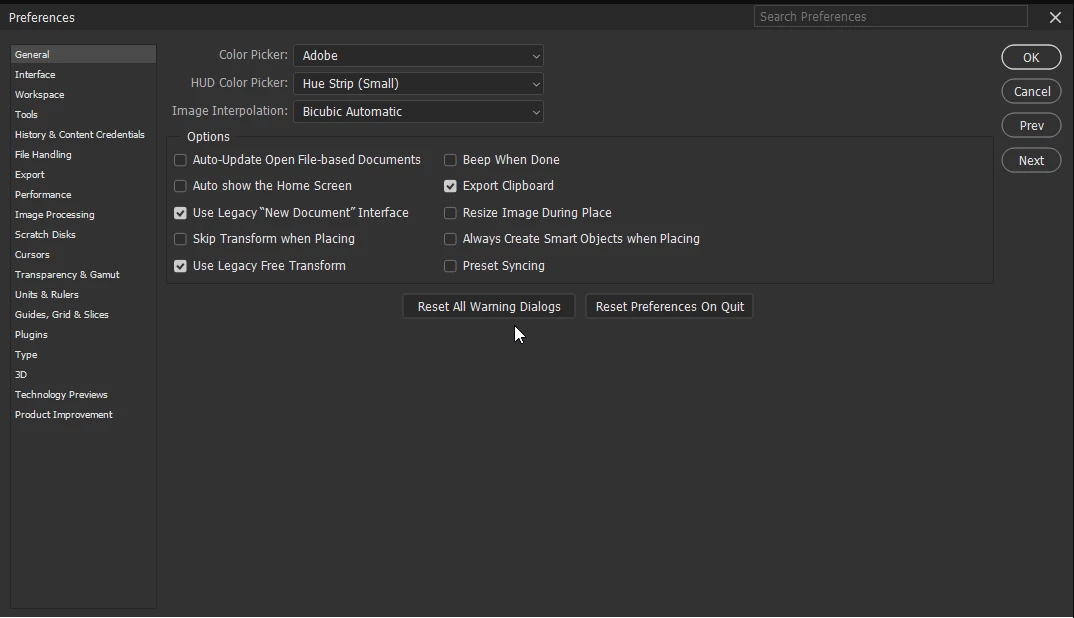The image size is (1074, 618).
Task: Enable Skip Transform when Placing
Action: pyautogui.click(x=180, y=239)
